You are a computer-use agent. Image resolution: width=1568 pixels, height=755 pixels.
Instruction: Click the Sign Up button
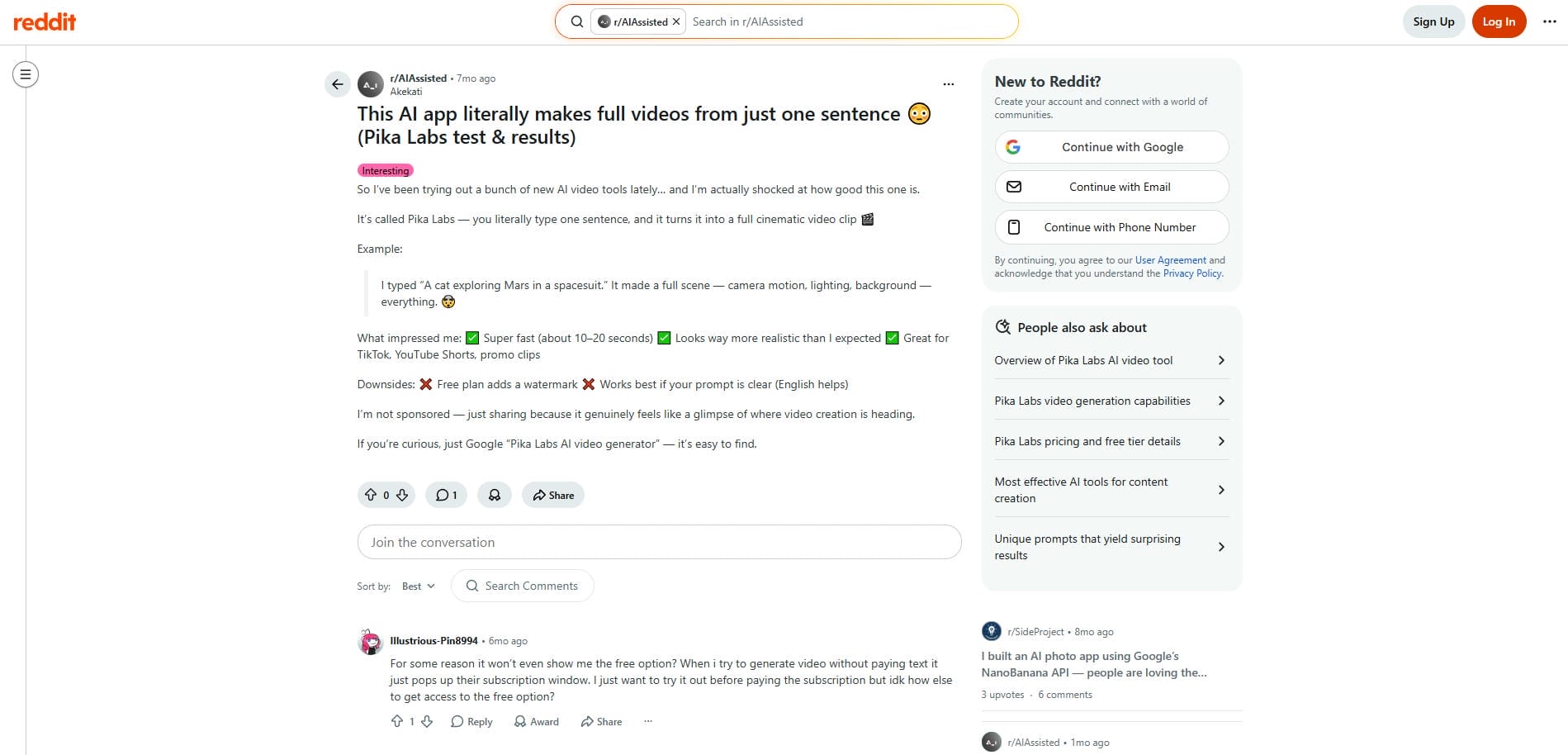[1433, 21]
